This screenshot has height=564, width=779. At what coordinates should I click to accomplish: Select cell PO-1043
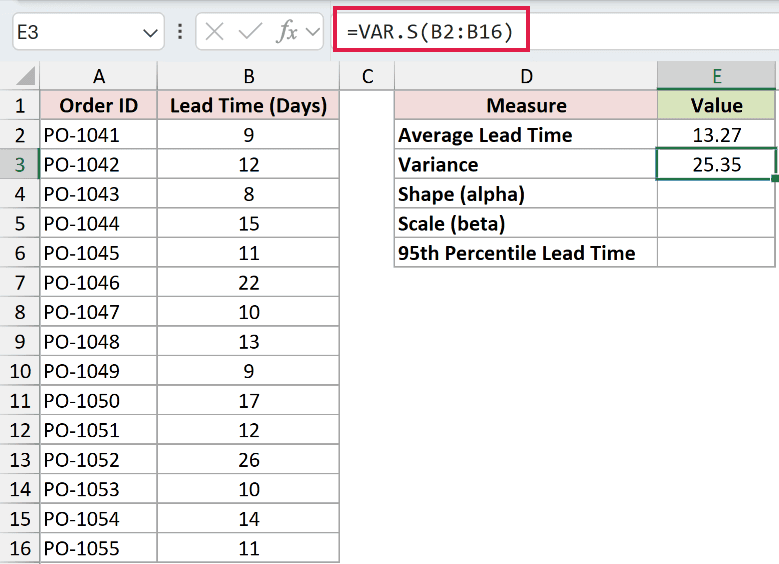(x=98, y=194)
